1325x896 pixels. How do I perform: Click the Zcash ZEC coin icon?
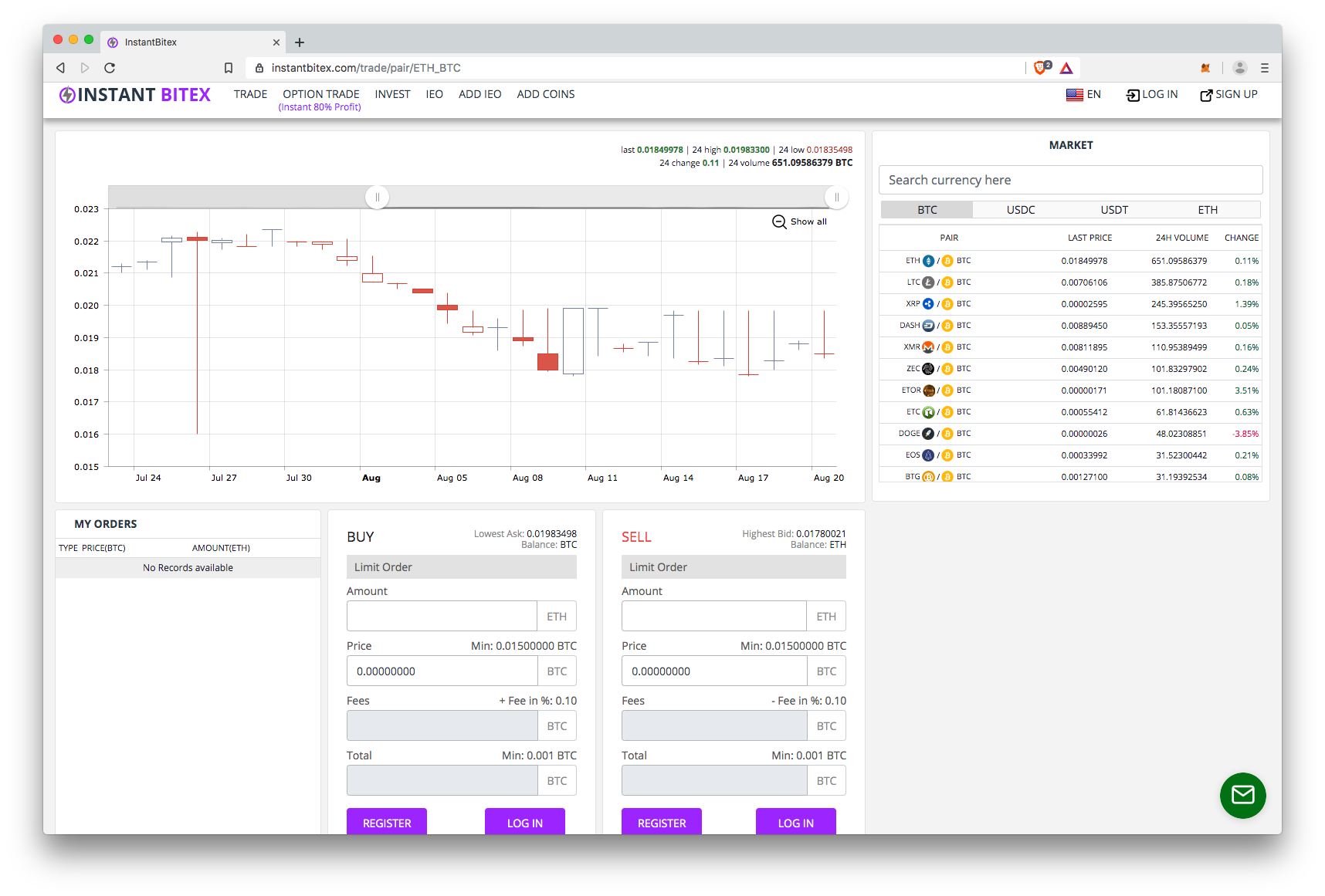929,369
